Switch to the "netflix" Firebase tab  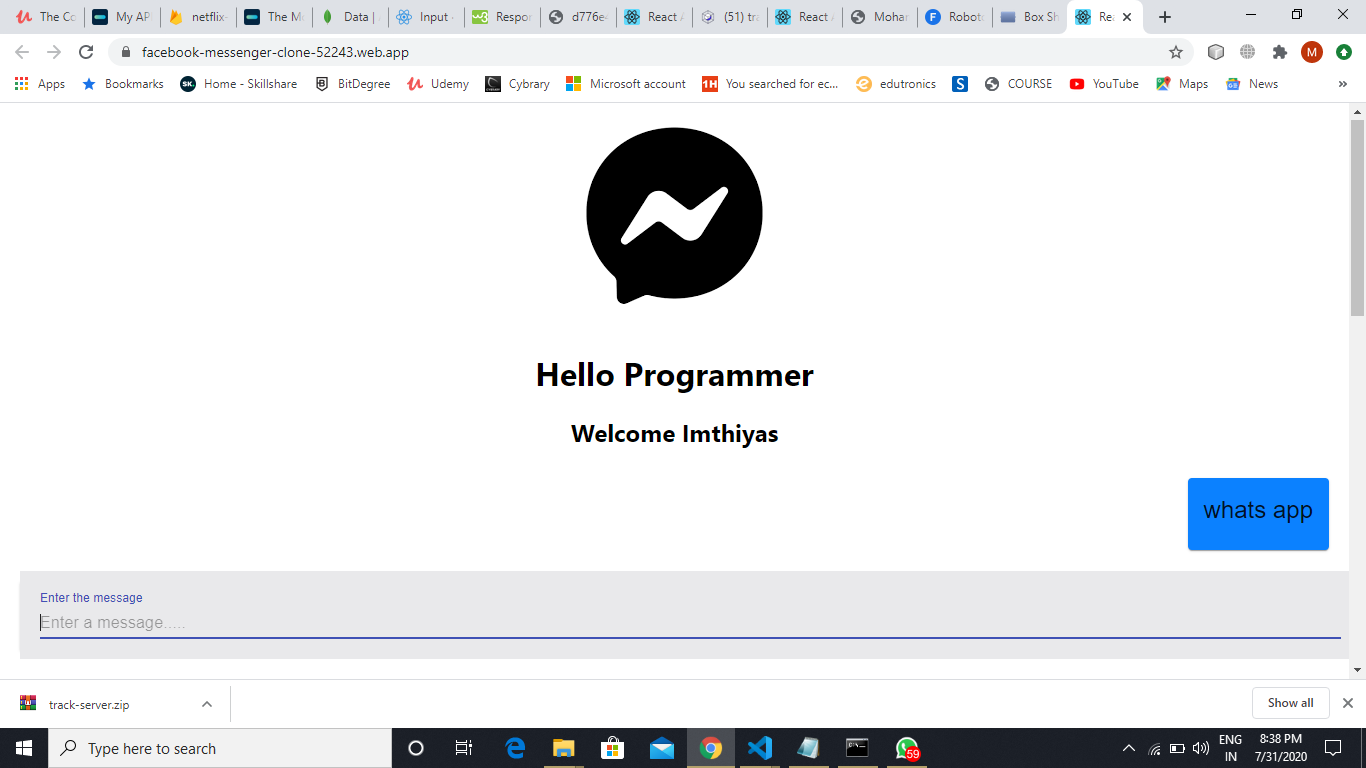197,17
